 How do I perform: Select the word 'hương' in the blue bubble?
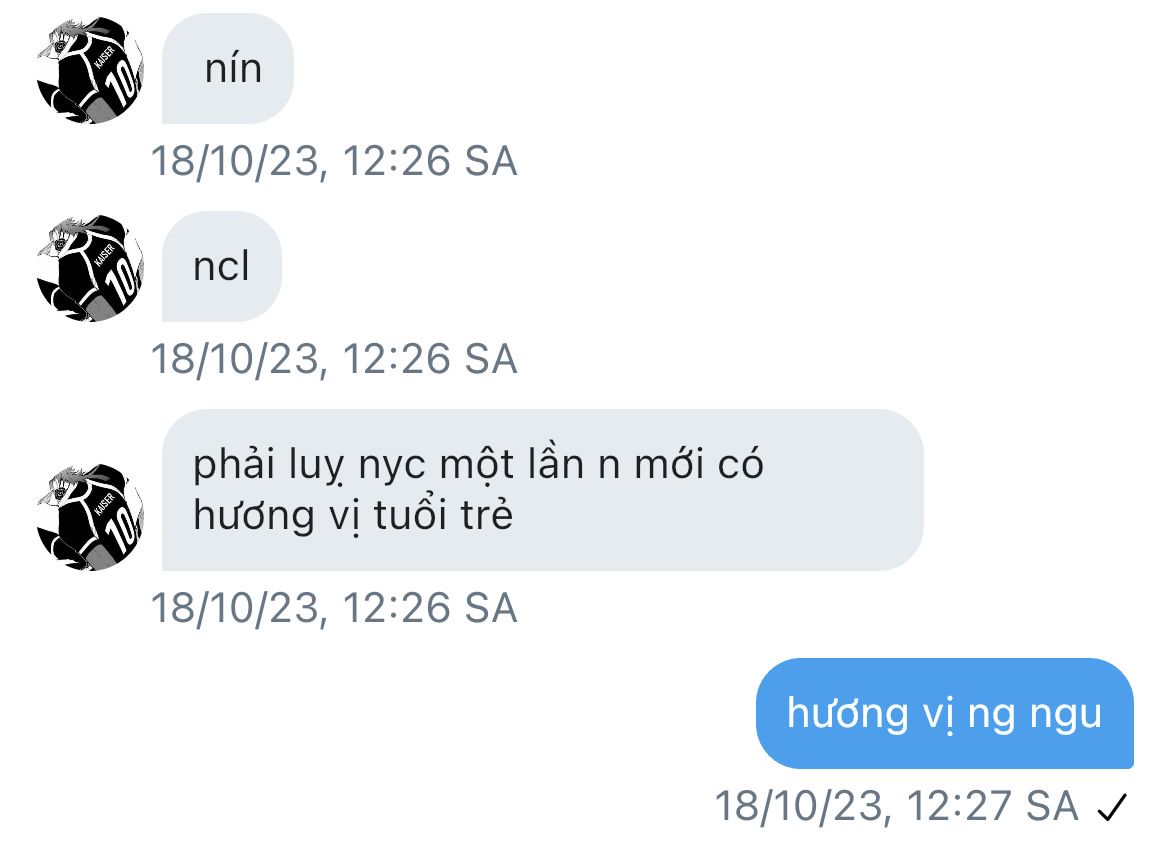pyautogui.click(x=848, y=715)
